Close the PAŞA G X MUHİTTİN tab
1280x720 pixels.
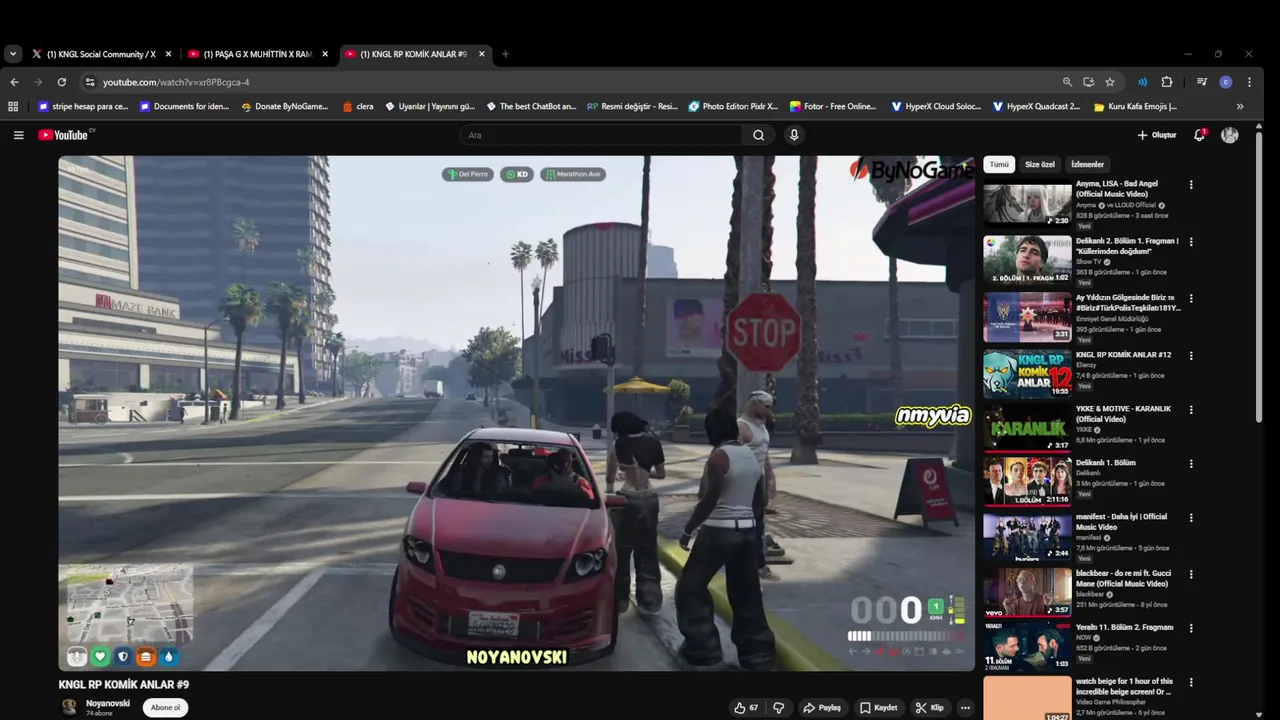[x=325, y=54]
